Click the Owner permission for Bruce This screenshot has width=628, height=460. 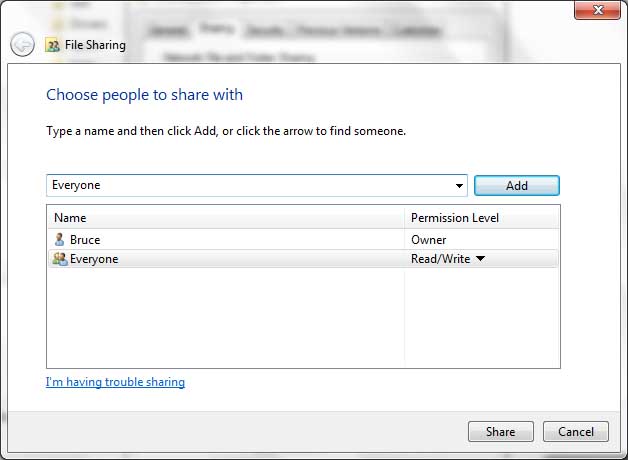429,240
